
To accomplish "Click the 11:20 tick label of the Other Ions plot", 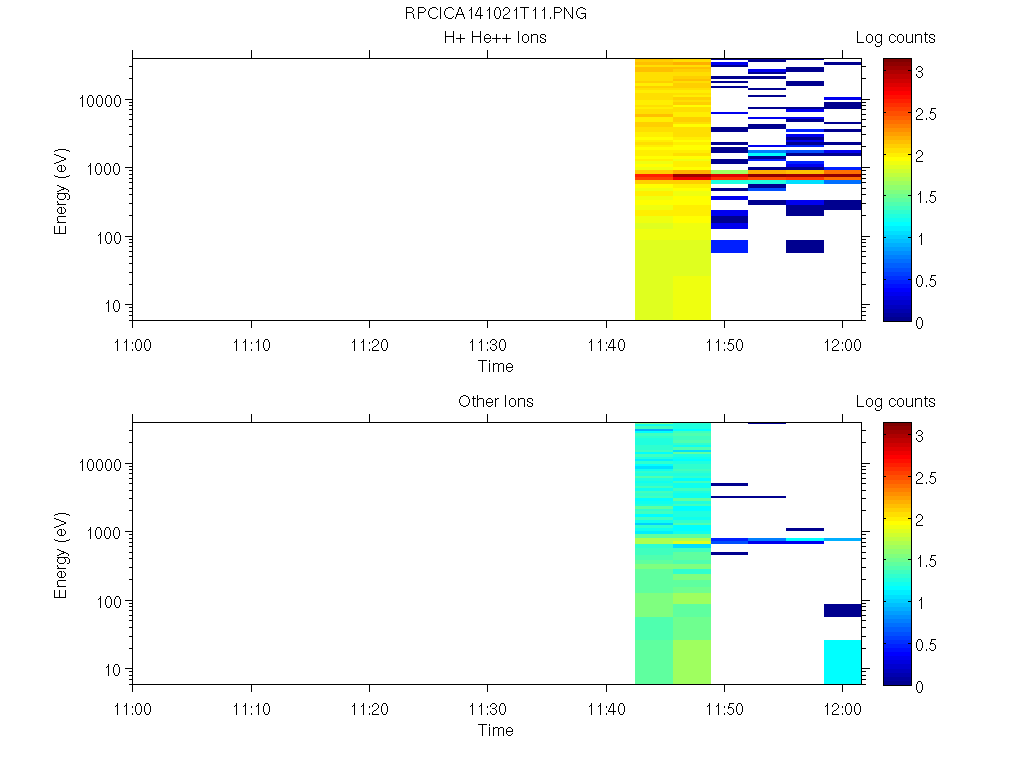I will (x=370, y=709).
